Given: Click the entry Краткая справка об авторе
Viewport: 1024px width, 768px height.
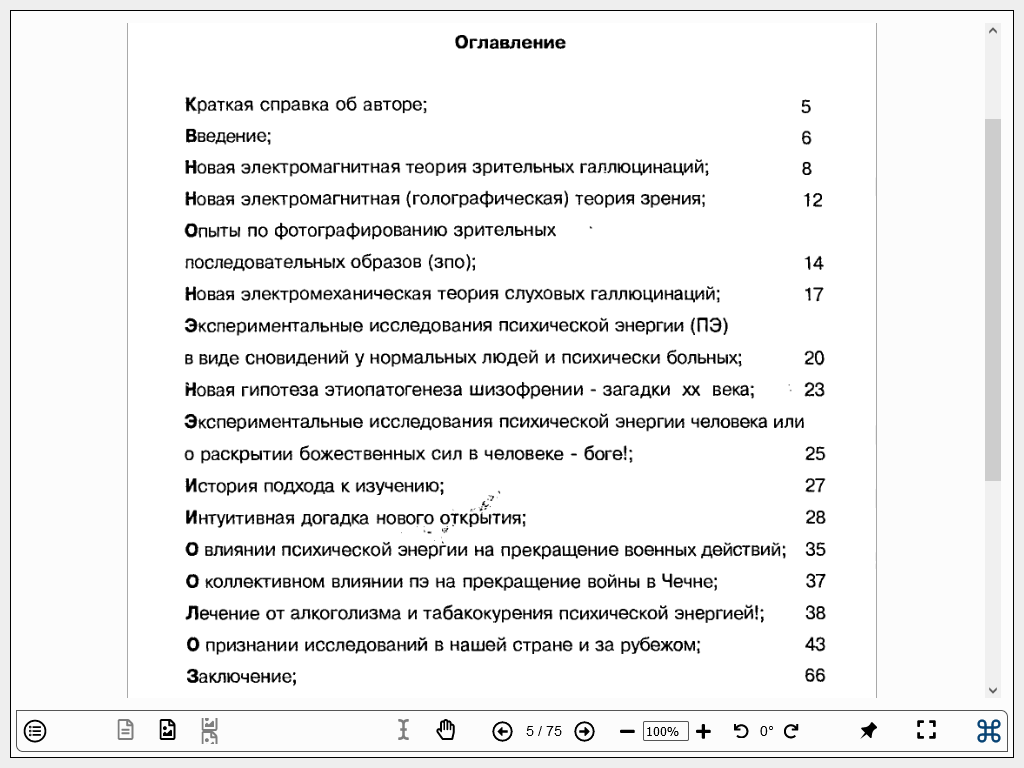Looking at the screenshot, I should tap(306, 104).
